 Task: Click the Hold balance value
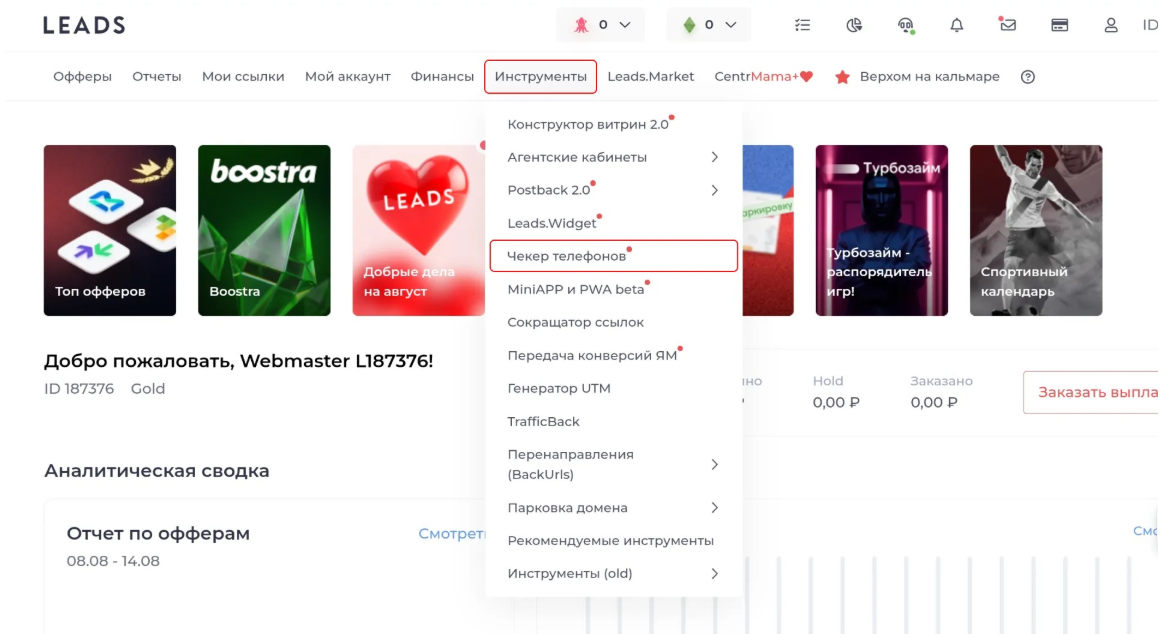pyautogui.click(x=836, y=402)
